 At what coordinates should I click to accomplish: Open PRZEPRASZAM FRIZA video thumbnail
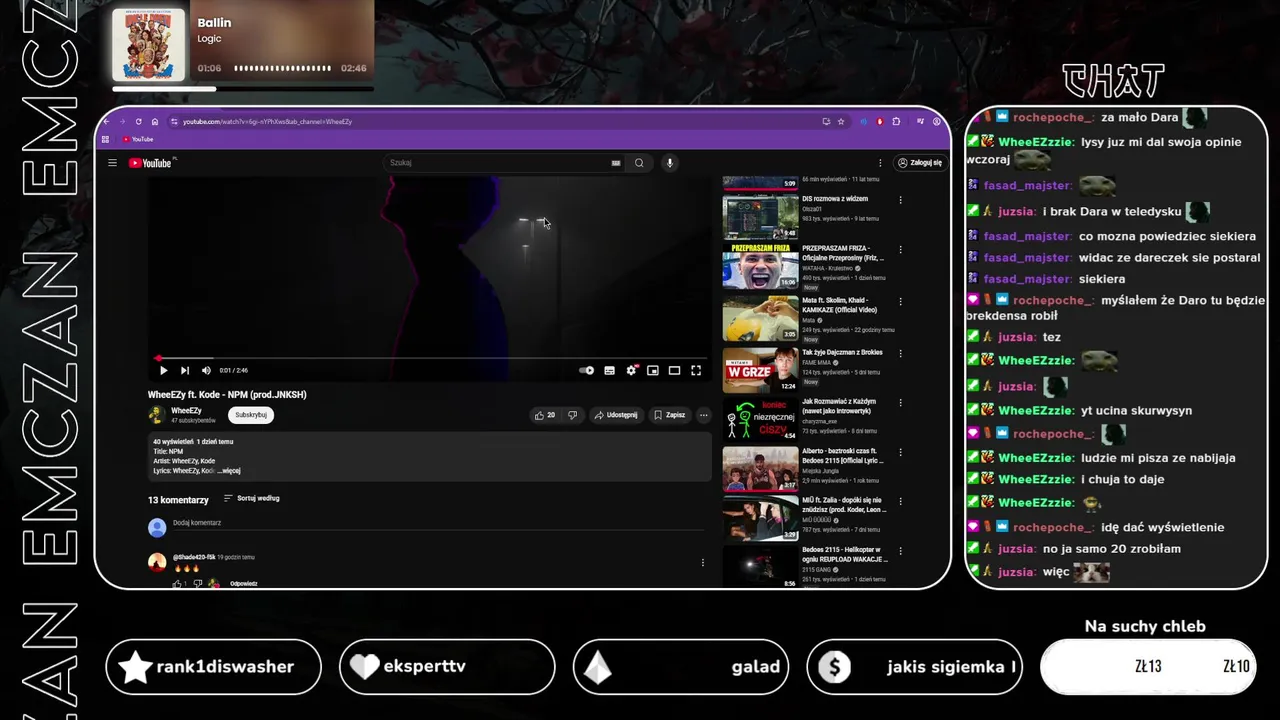[761, 267]
